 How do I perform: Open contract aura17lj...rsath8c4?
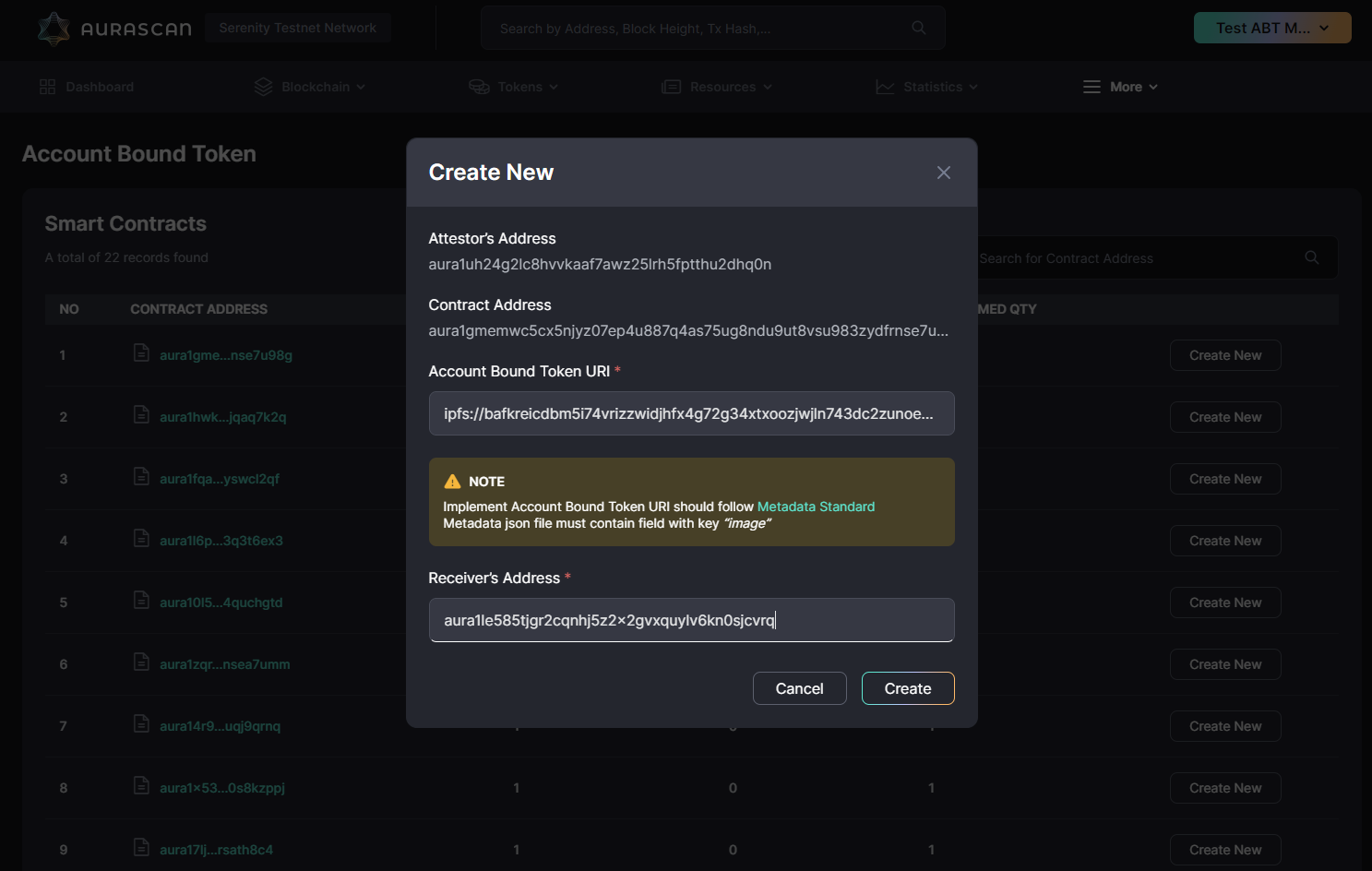[216, 850]
